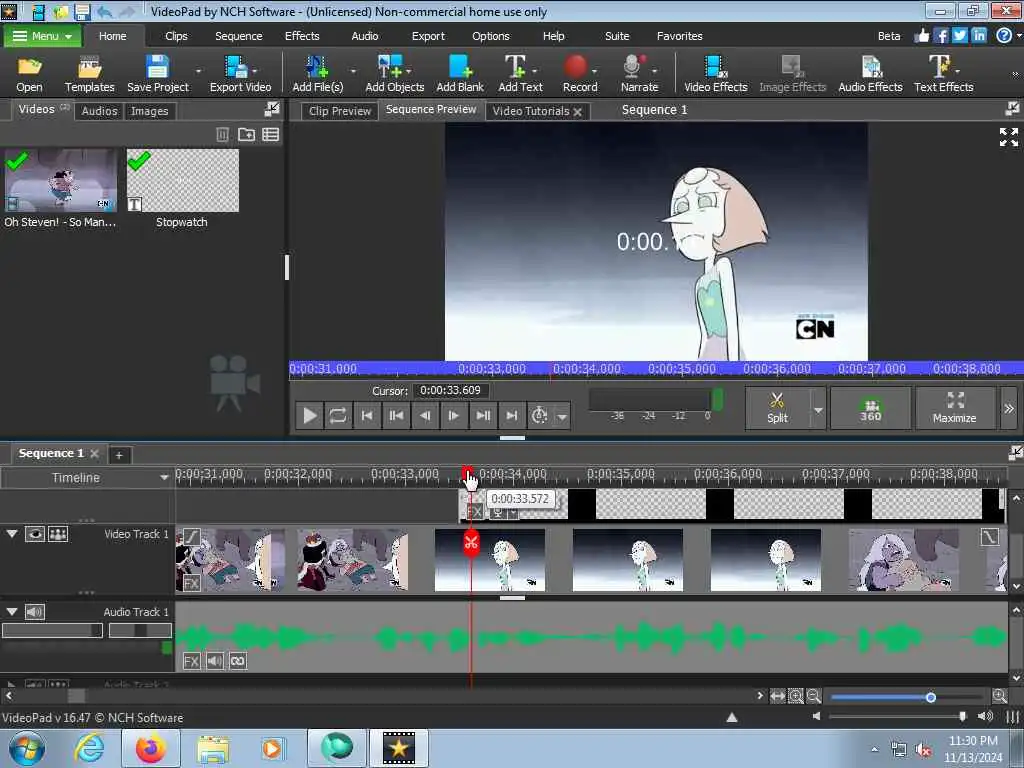The width and height of the screenshot is (1024, 768).
Task: Open the Record dropdown arrow
Action: [594, 71]
